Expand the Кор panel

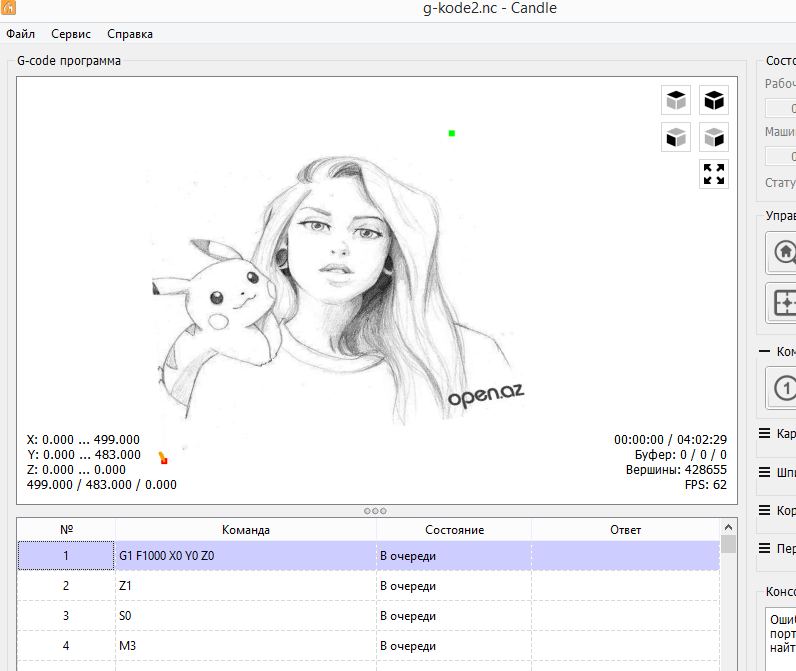764,510
